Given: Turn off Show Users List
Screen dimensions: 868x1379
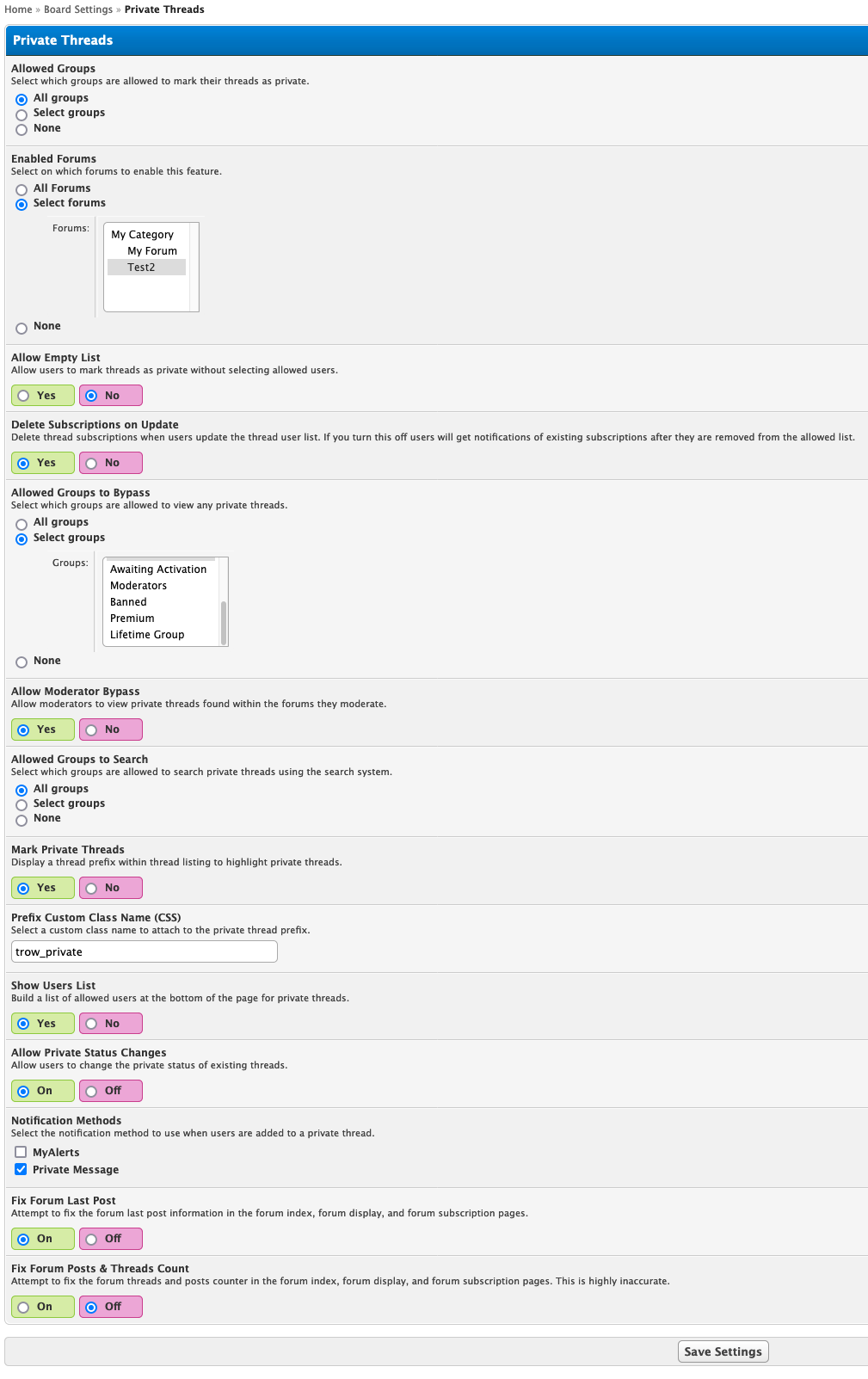Looking at the screenshot, I should (x=92, y=1025).
